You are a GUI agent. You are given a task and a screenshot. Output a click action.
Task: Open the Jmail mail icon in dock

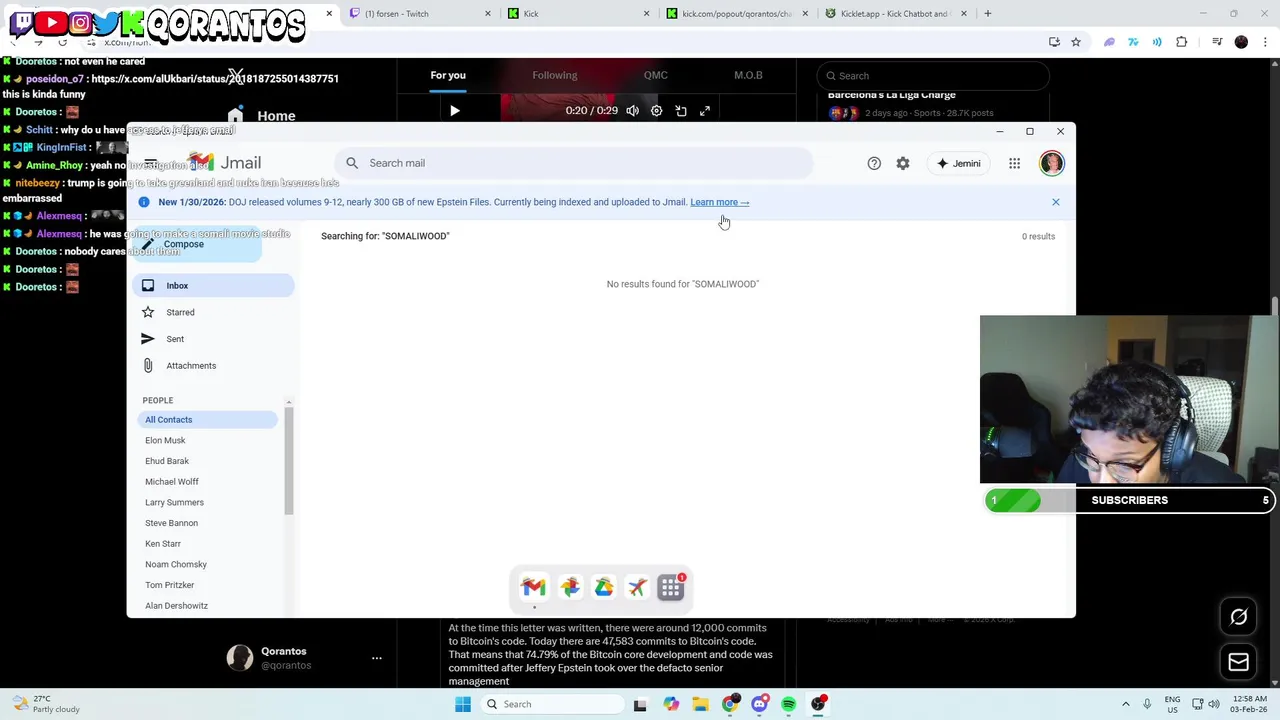tap(533, 587)
